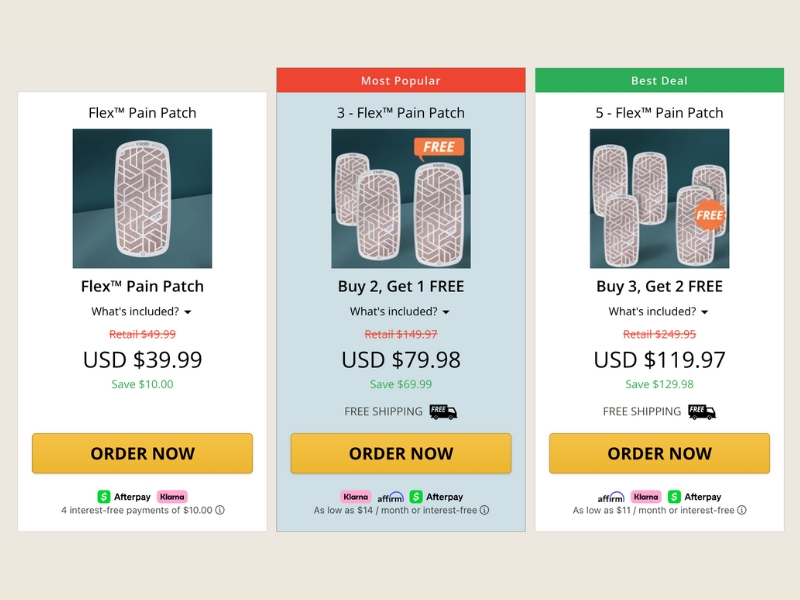
Task: Select the Best Deal green banner
Action: pos(659,80)
